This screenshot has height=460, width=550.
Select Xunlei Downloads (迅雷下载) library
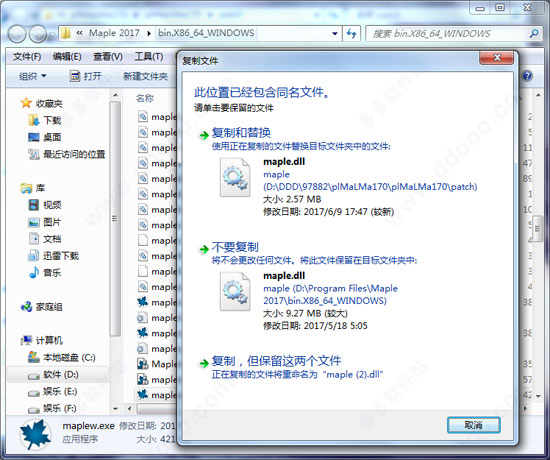[53, 256]
